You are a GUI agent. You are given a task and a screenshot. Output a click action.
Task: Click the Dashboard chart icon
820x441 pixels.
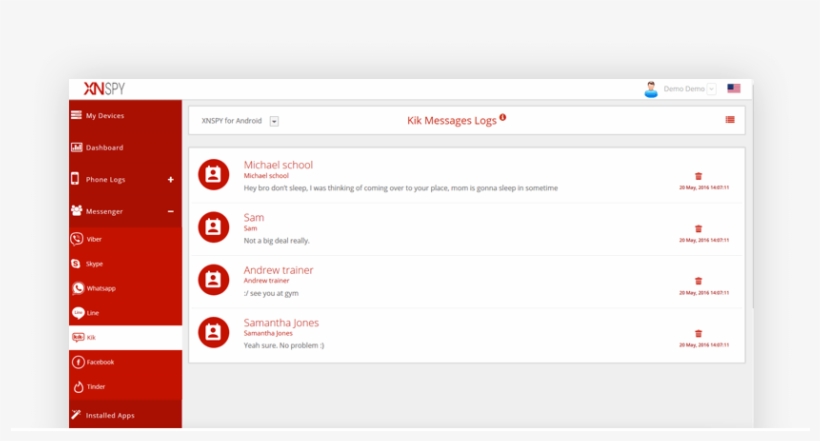click(x=76, y=148)
